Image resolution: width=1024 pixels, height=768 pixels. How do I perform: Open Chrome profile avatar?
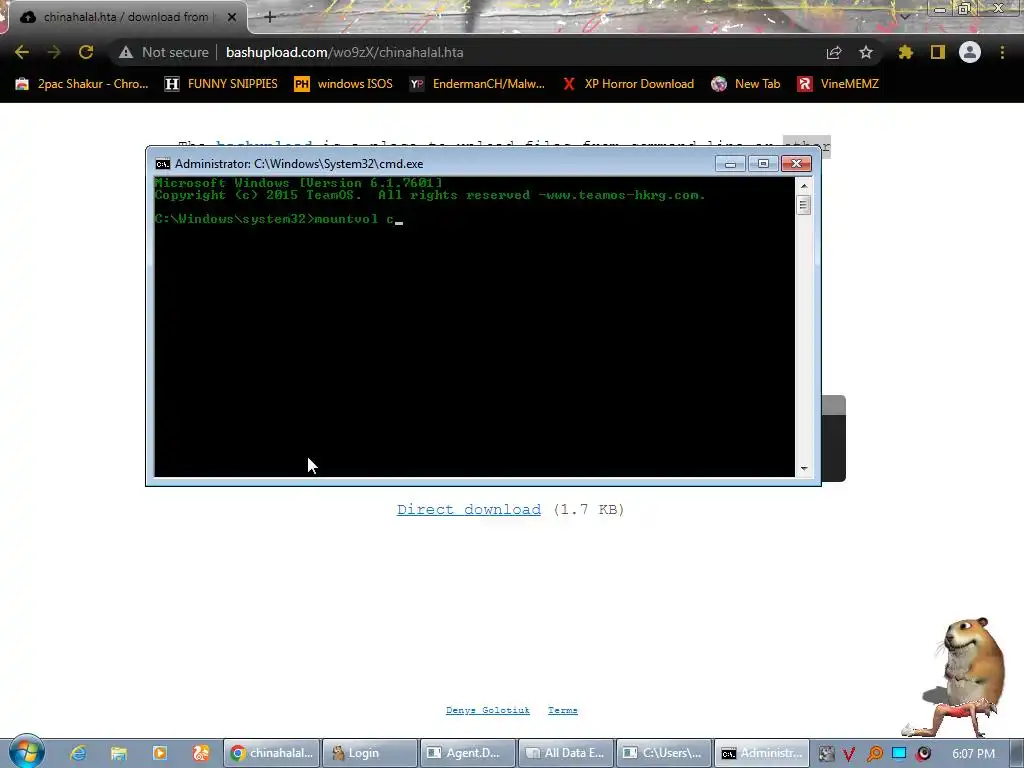pos(970,52)
